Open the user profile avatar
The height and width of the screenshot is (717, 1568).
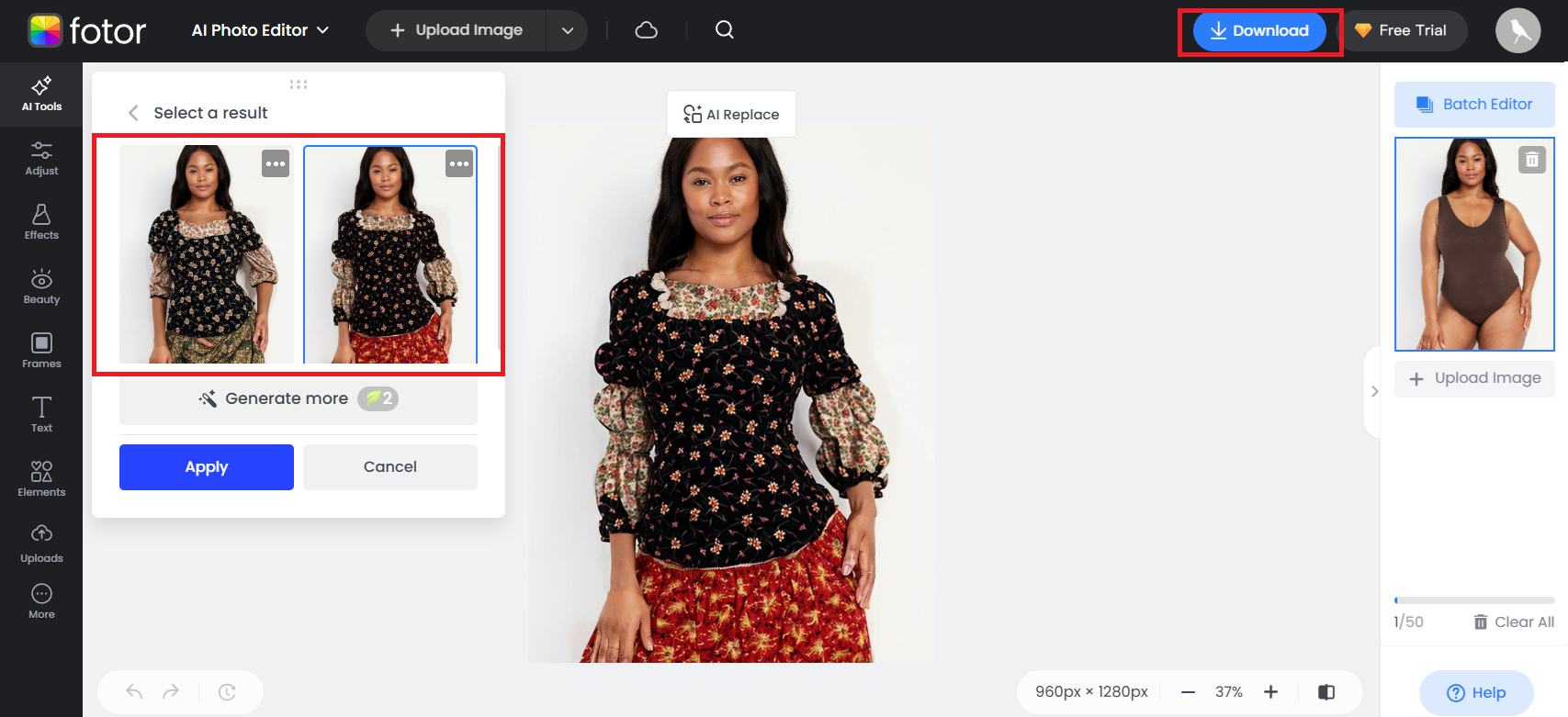[1517, 30]
